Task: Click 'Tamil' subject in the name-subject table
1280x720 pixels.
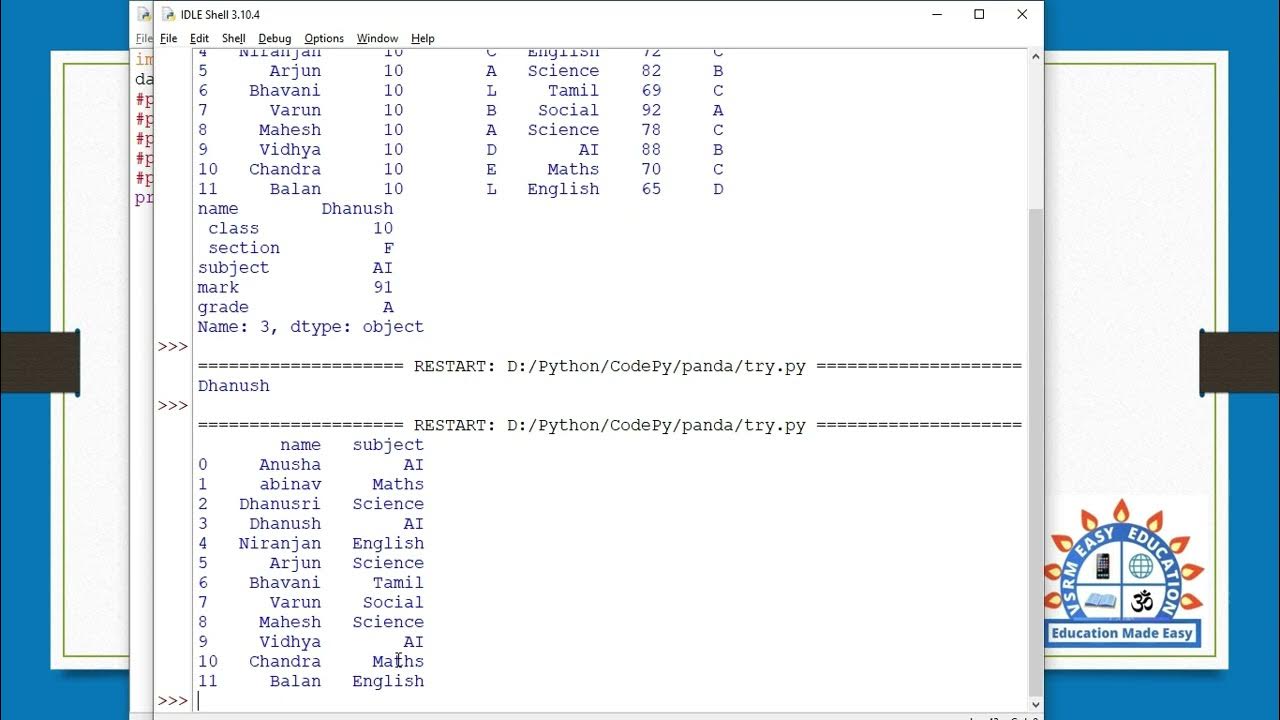Action: (x=398, y=583)
